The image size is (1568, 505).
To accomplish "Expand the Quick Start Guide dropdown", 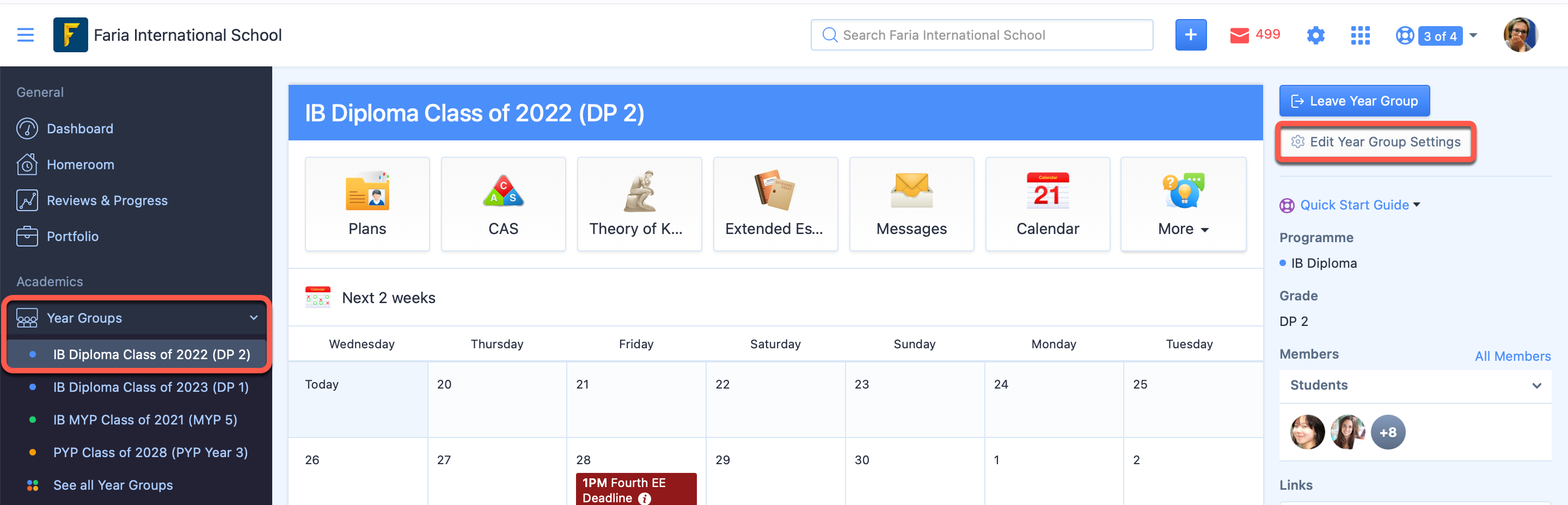I will click(x=1416, y=205).
